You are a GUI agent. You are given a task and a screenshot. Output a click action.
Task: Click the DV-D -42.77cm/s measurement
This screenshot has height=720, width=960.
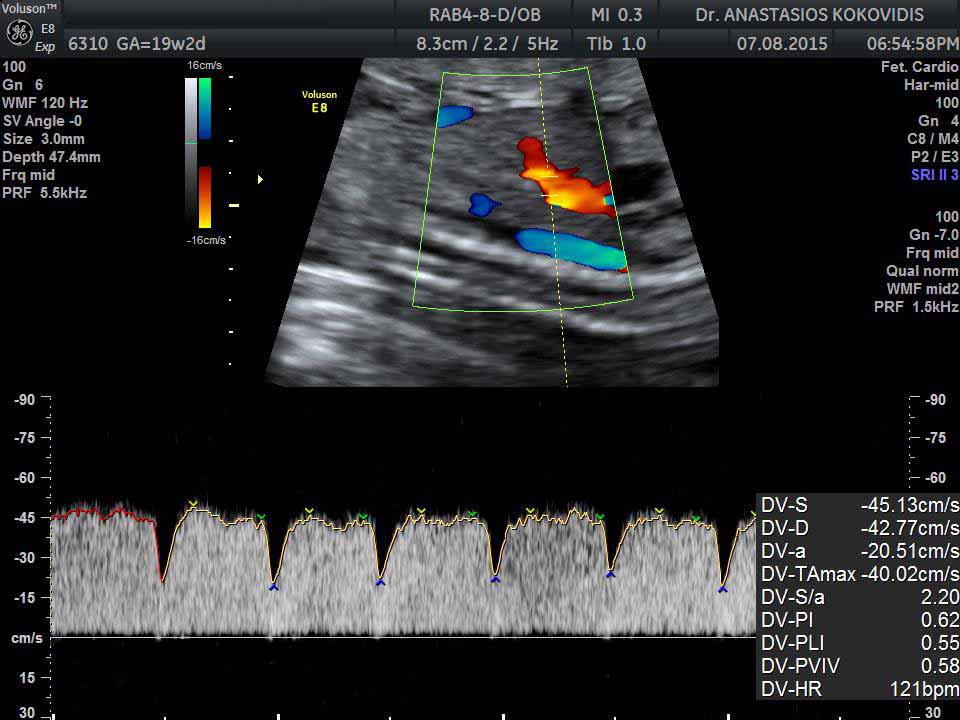click(860, 528)
